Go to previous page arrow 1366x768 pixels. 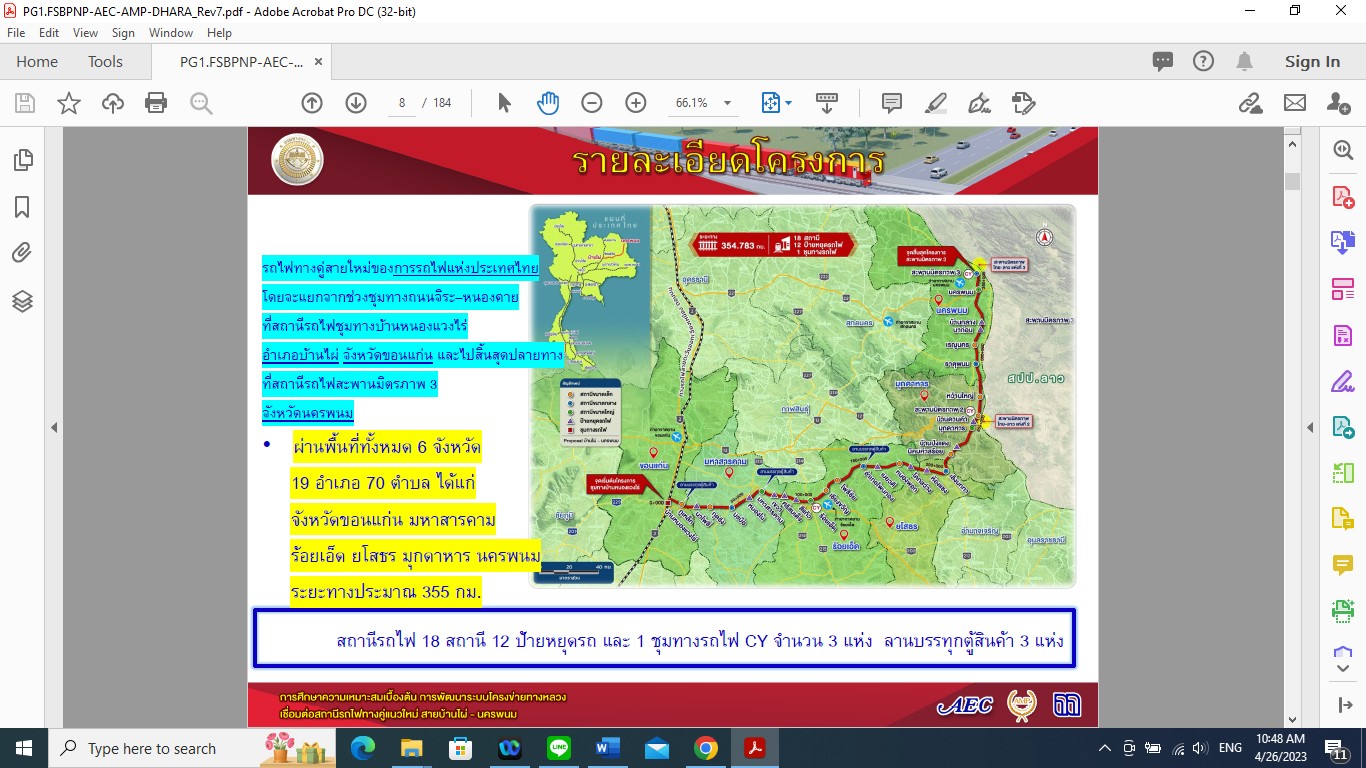pyautogui.click(x=312, y=103)
